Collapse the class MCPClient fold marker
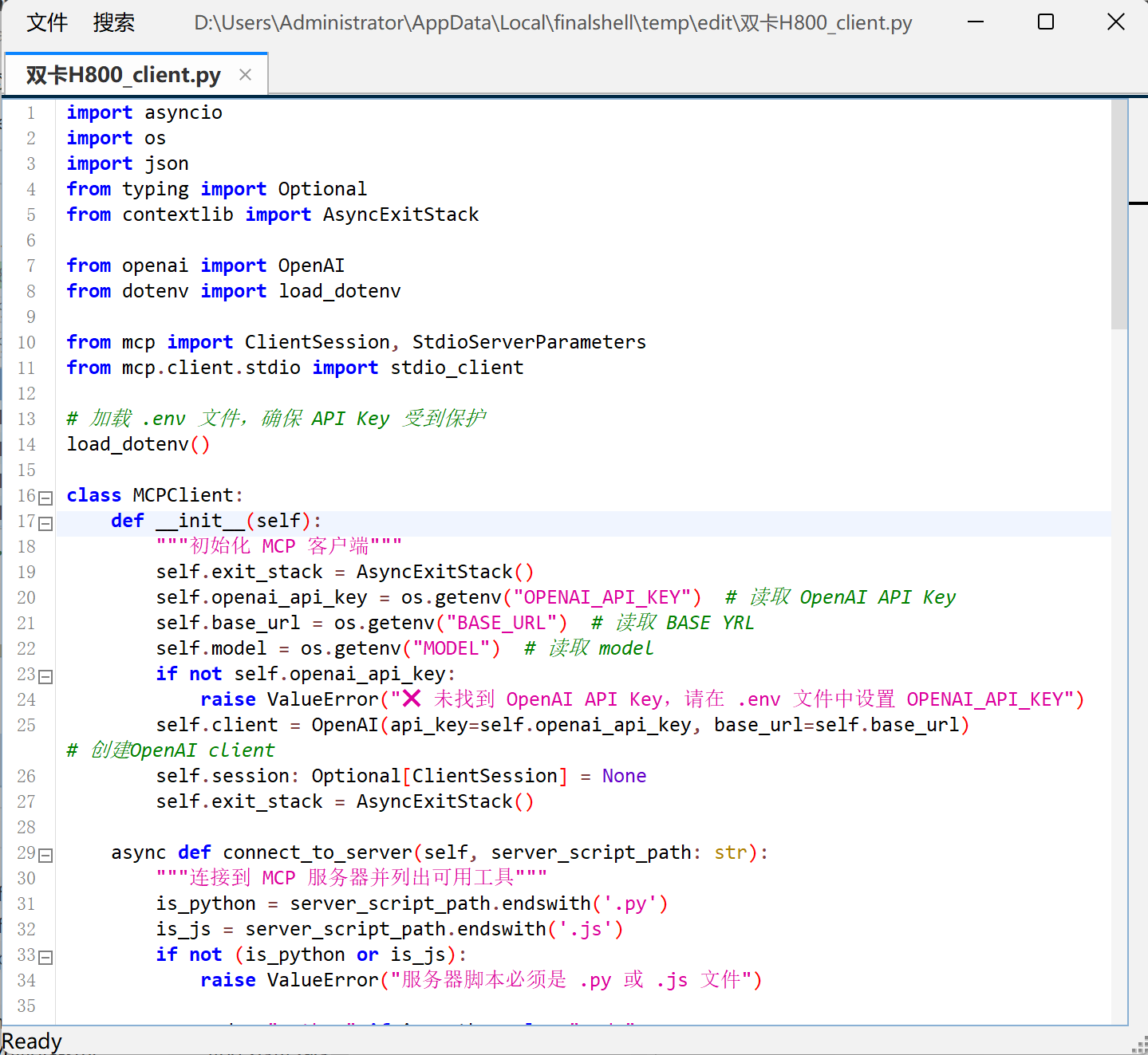This screenshot has height=1055, width=1148. [45, 498]
